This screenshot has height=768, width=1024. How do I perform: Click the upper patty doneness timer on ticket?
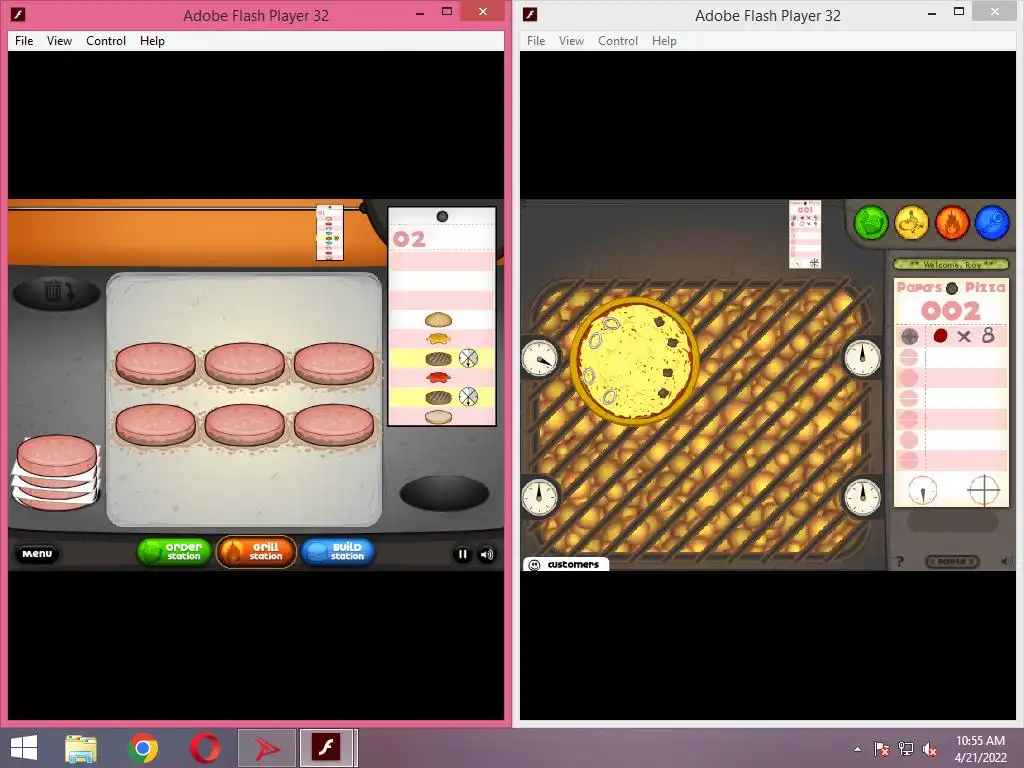point(468,358)
